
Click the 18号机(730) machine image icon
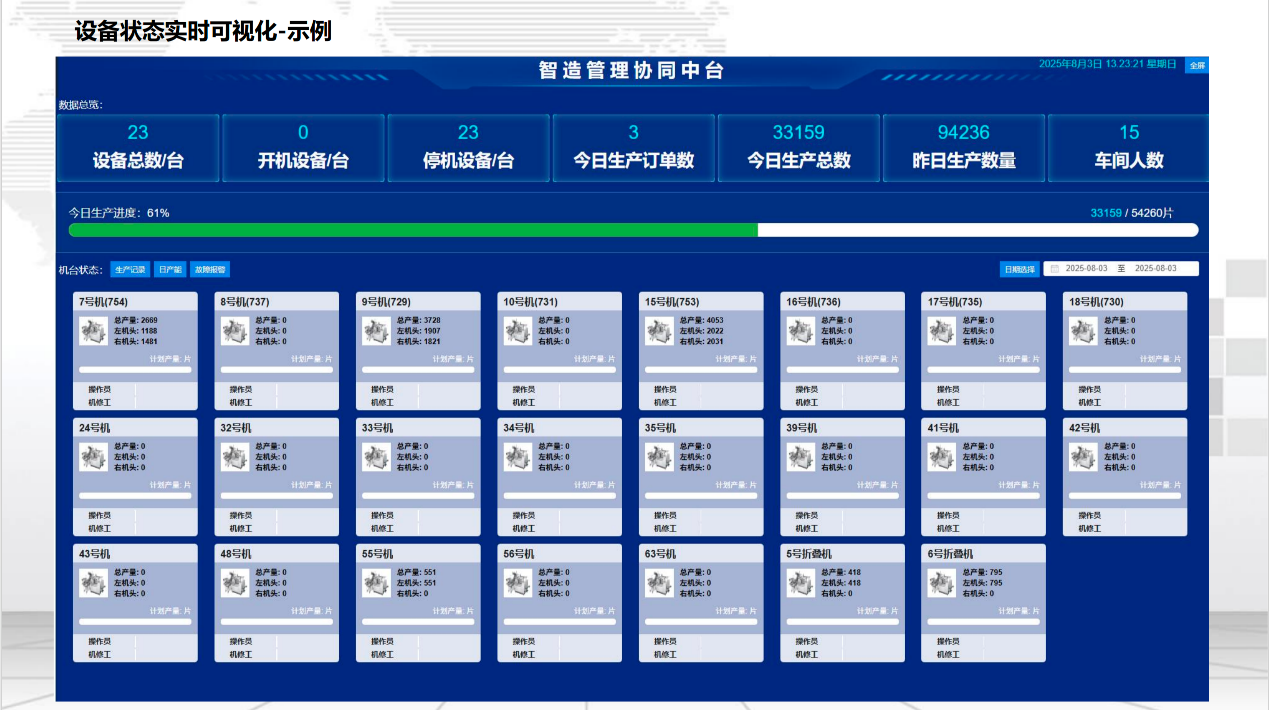1083,331
